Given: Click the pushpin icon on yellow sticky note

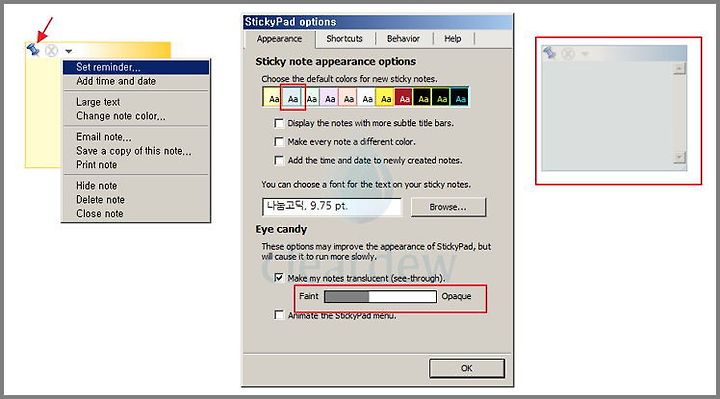Looking at the screenshot, I should click(33, 50).
